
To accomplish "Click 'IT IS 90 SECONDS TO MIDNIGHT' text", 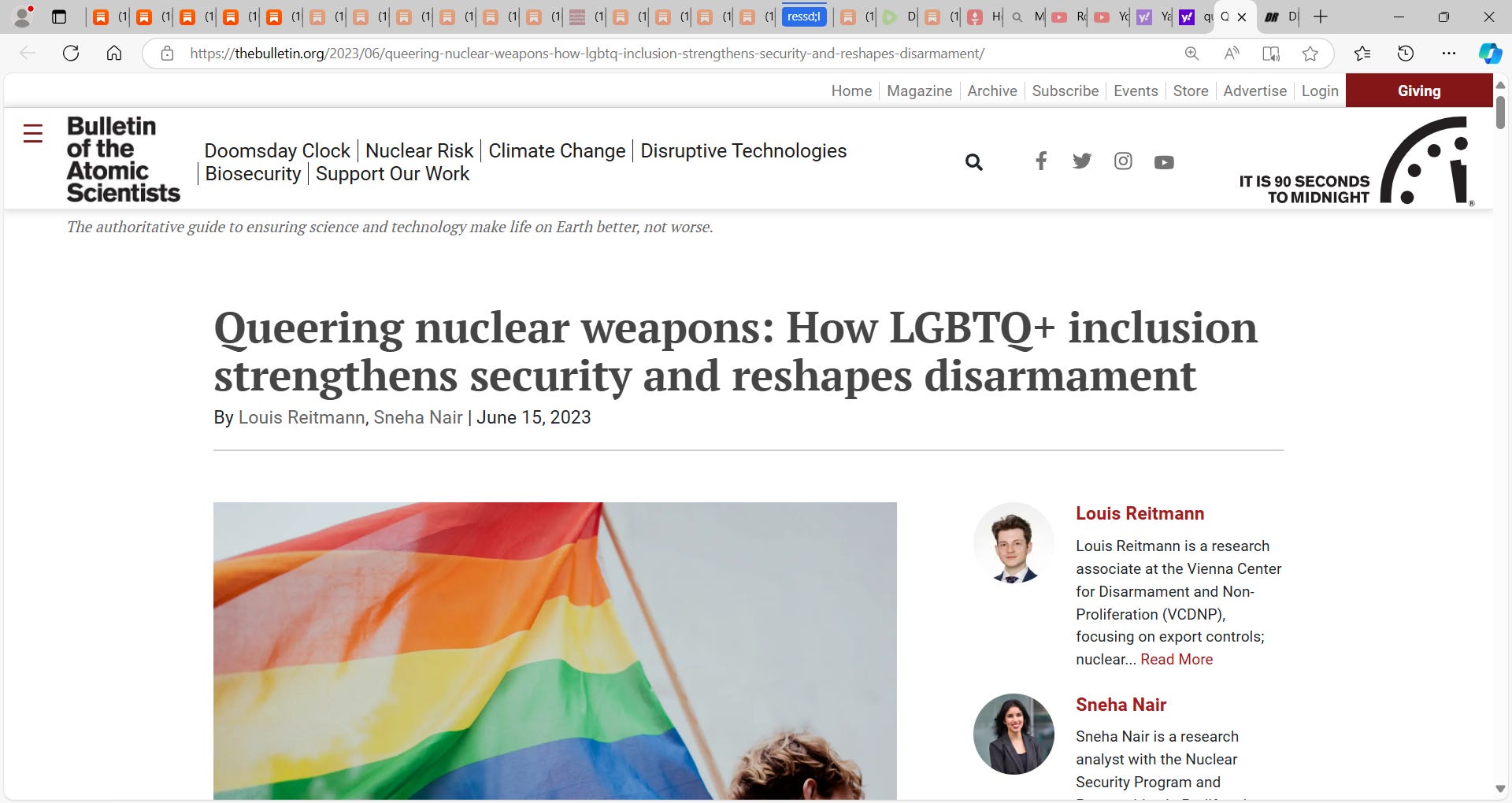I will click(x=1304, y=189).
